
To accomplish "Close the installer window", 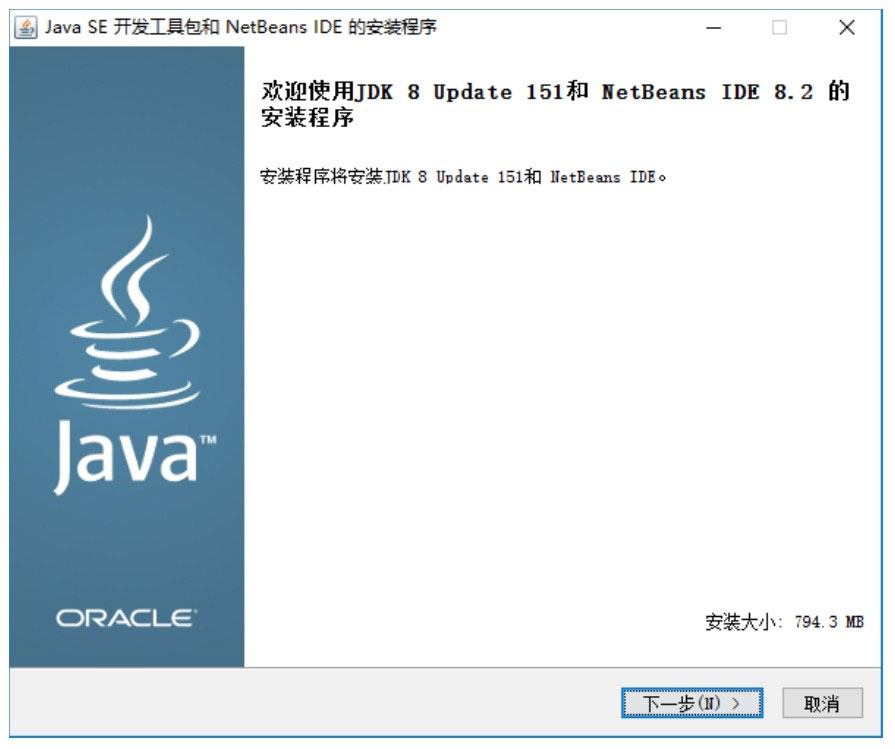I will [847, 27].
